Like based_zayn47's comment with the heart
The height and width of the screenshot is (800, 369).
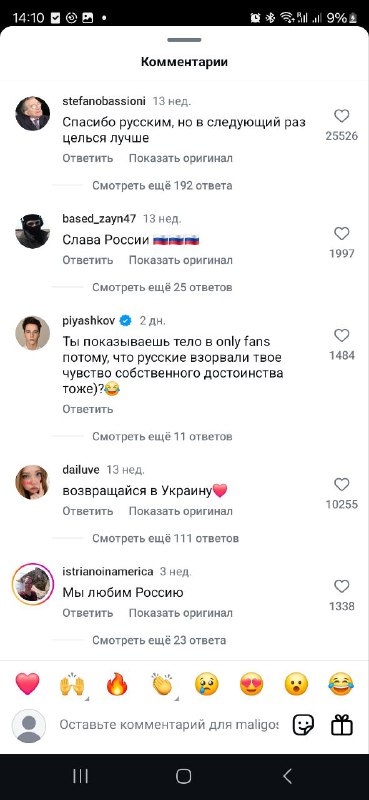pyautogui.click(x=341, y=234)
